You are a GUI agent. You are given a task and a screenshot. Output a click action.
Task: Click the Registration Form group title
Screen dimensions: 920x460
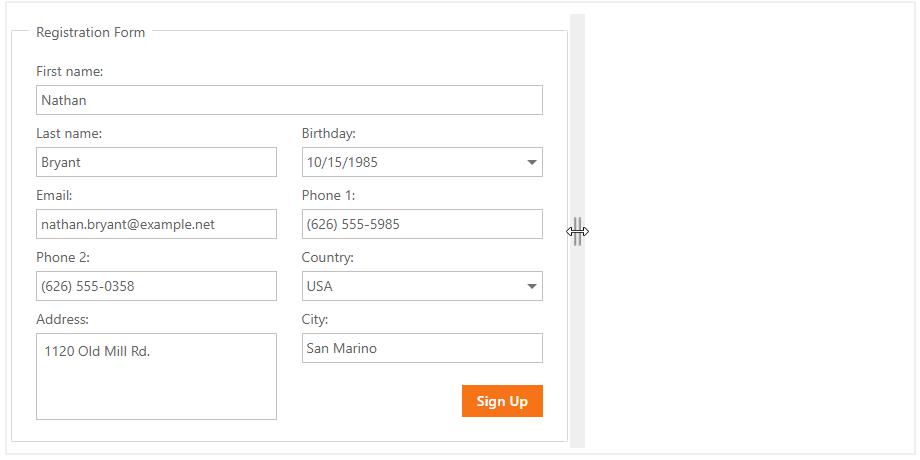pyautogui.click(x=90, y=32)
